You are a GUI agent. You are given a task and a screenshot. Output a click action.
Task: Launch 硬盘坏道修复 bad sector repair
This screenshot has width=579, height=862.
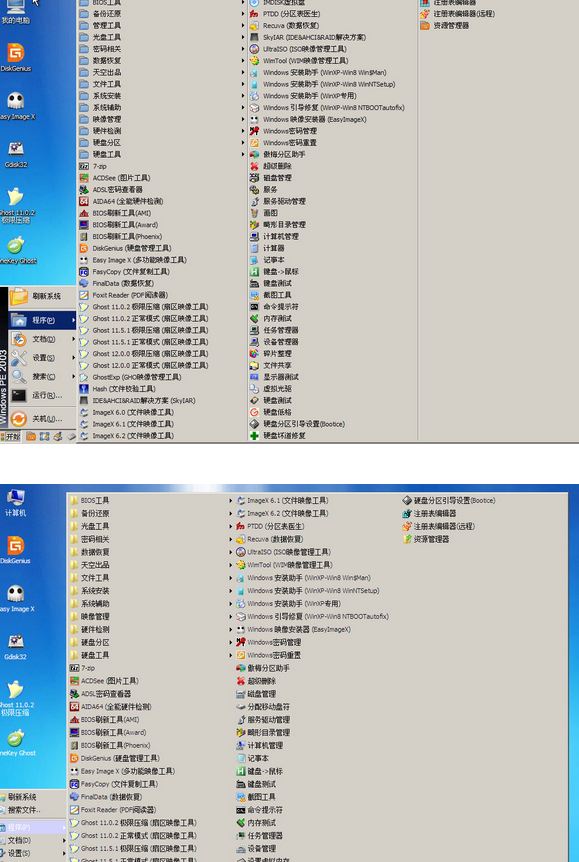tap(278, 435)
